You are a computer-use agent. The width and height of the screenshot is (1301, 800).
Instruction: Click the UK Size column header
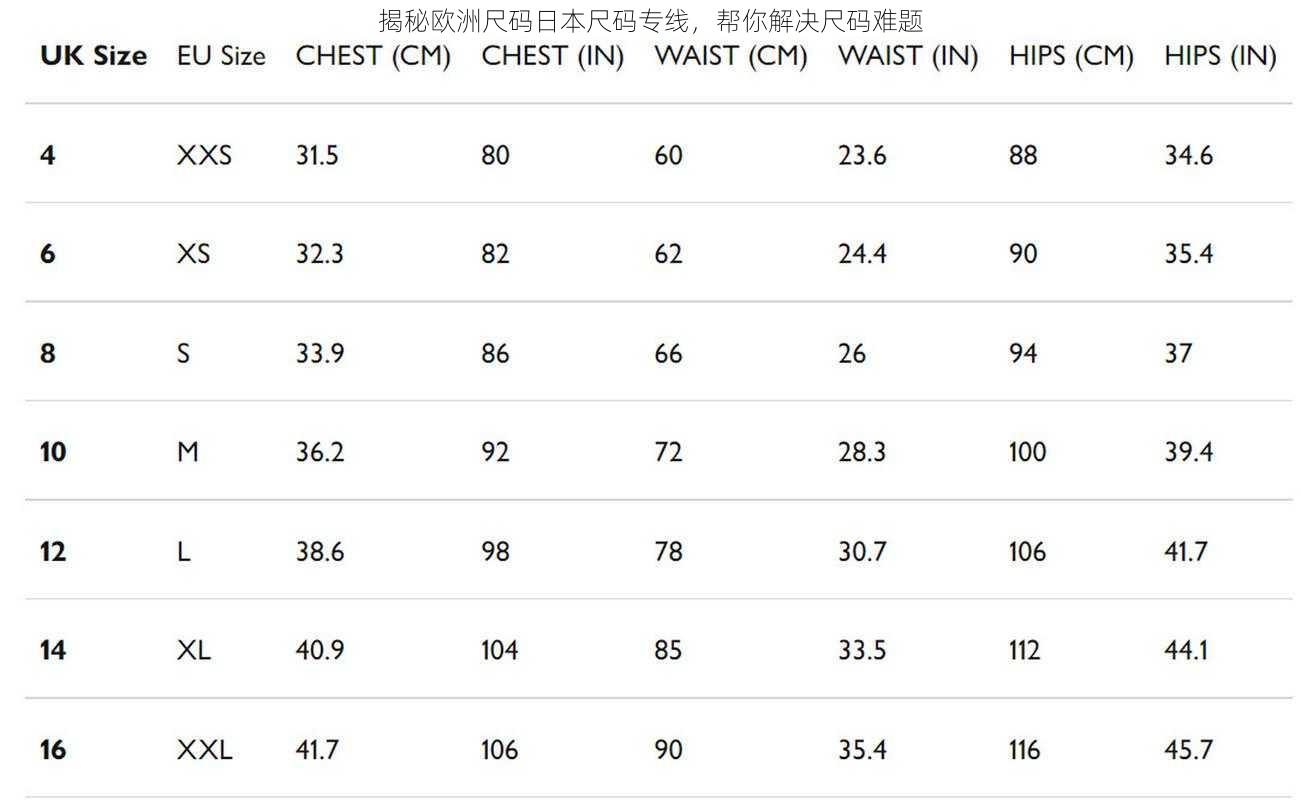pyautogui.click(x=93, y=56)
